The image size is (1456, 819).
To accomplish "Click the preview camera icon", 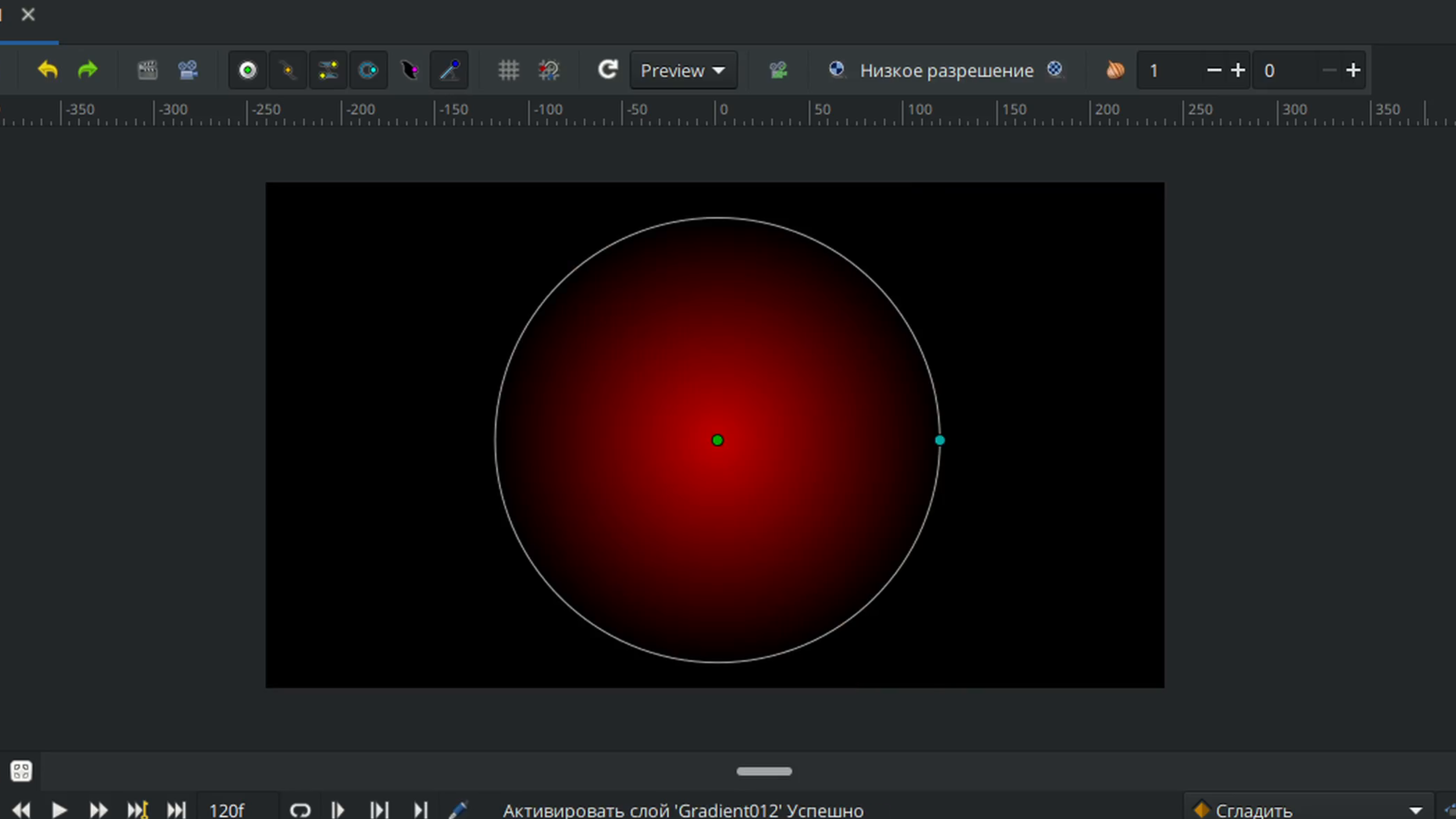I will (188, 70).
